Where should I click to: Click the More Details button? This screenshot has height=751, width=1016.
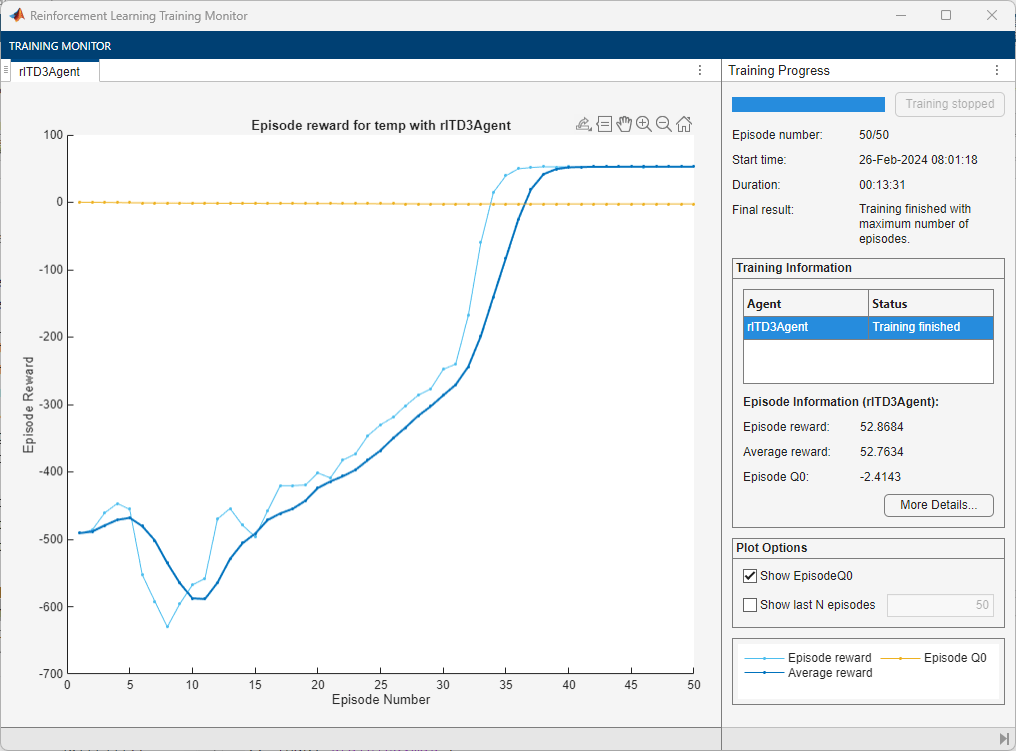pyautogui.click(x=938, y=505)
